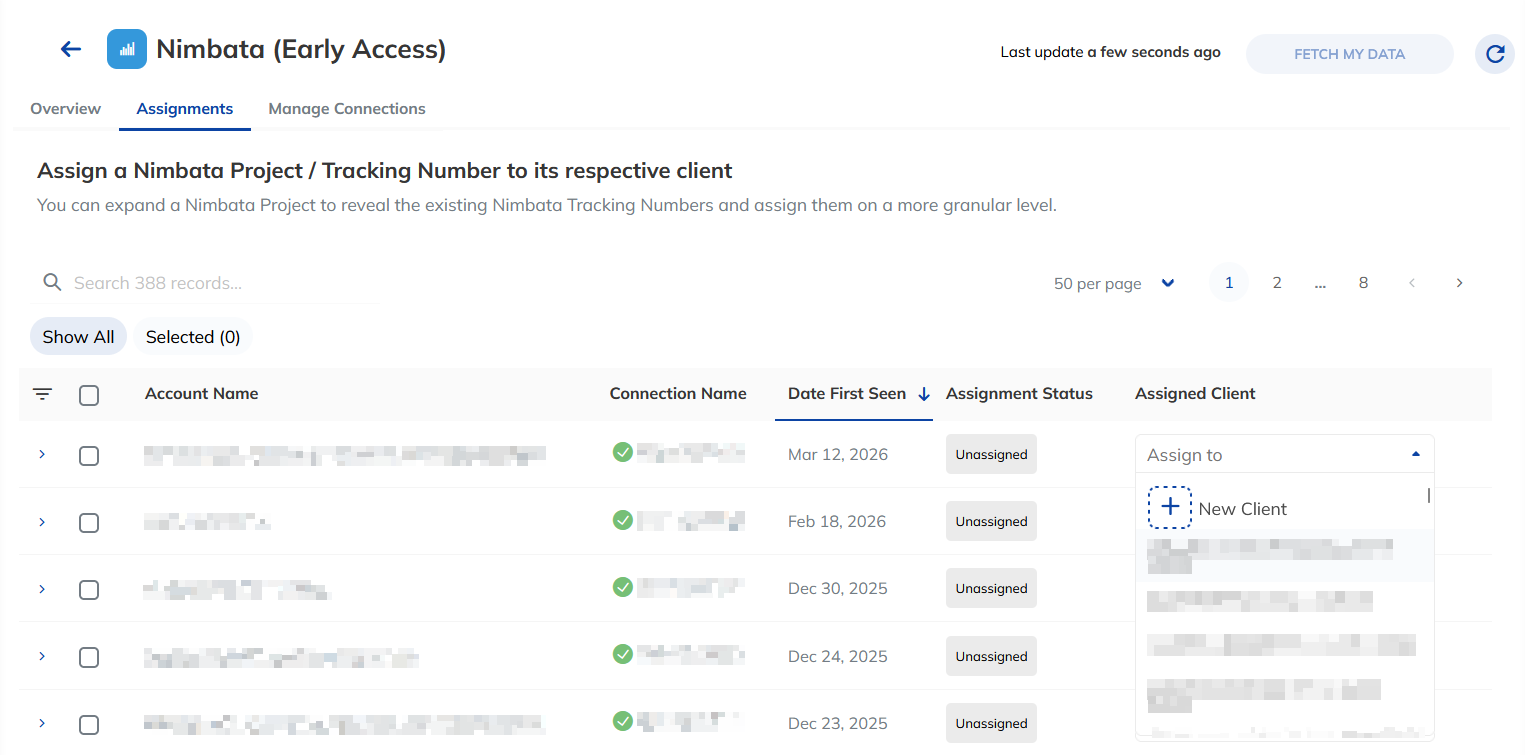Screen dimensions: 1525x755
Task: Click green connection check in Dec 24, 2025 row
Action: 623,654
